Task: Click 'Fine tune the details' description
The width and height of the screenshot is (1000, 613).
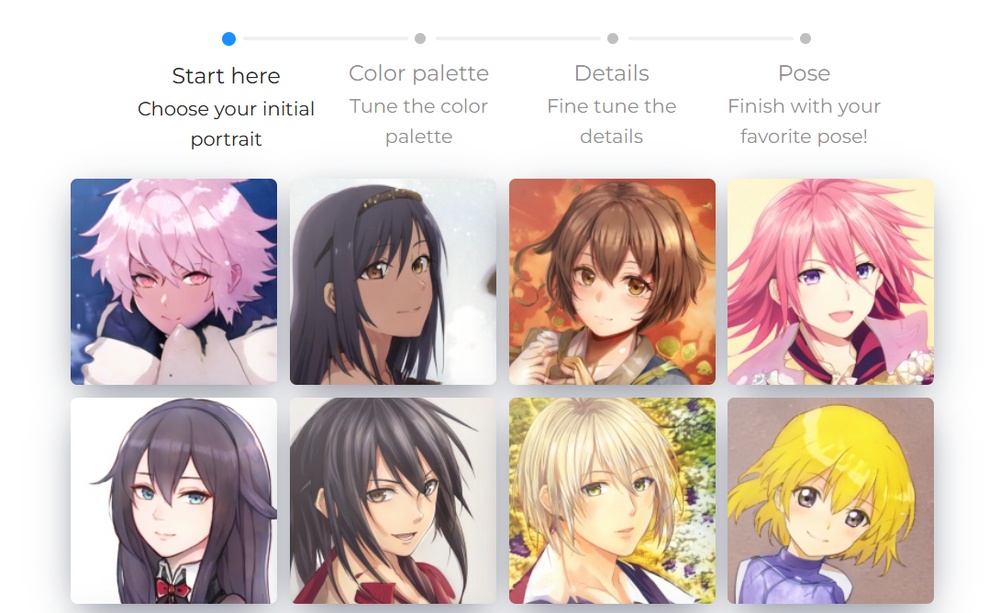Action: (612, 121)
